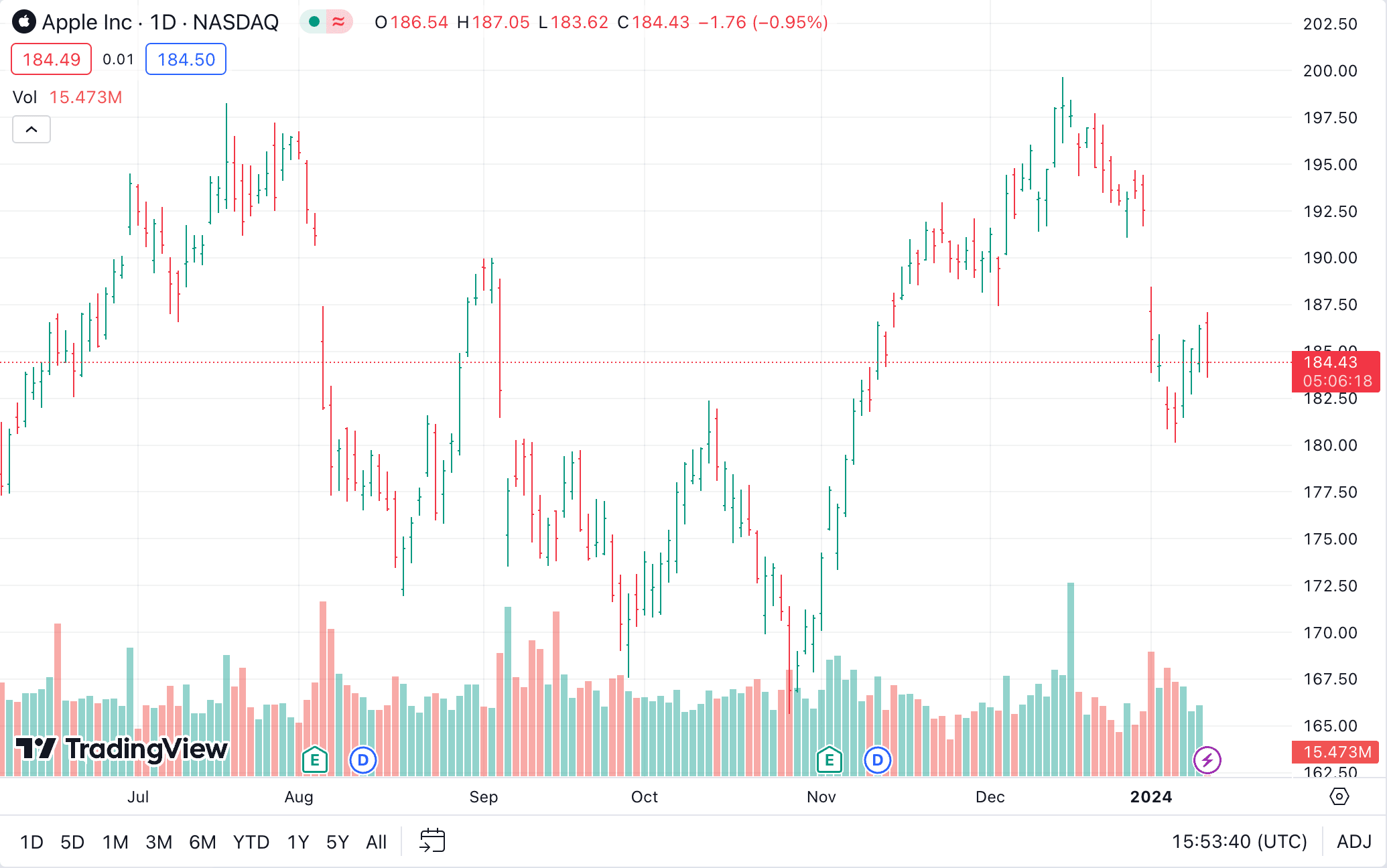Click the purple lightning bolt marker

1207,760
